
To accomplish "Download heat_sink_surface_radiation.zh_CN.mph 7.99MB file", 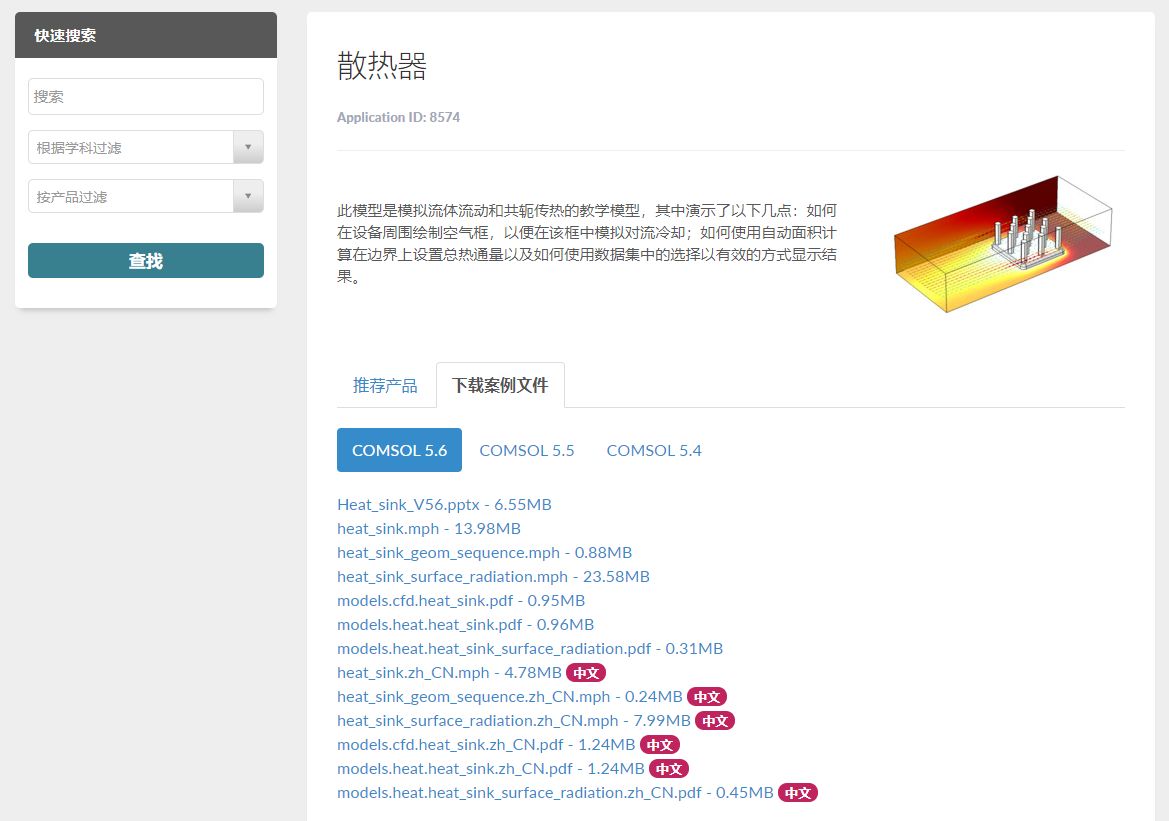I will point(514,720).
